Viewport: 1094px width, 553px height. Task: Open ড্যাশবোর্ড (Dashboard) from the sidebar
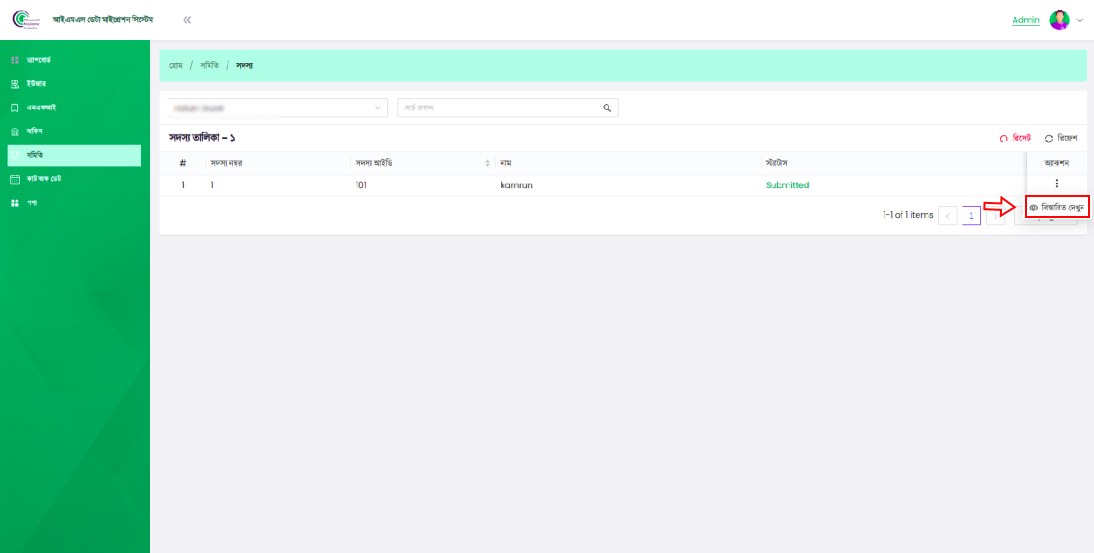pyautogui.click(x=40, y=60)
